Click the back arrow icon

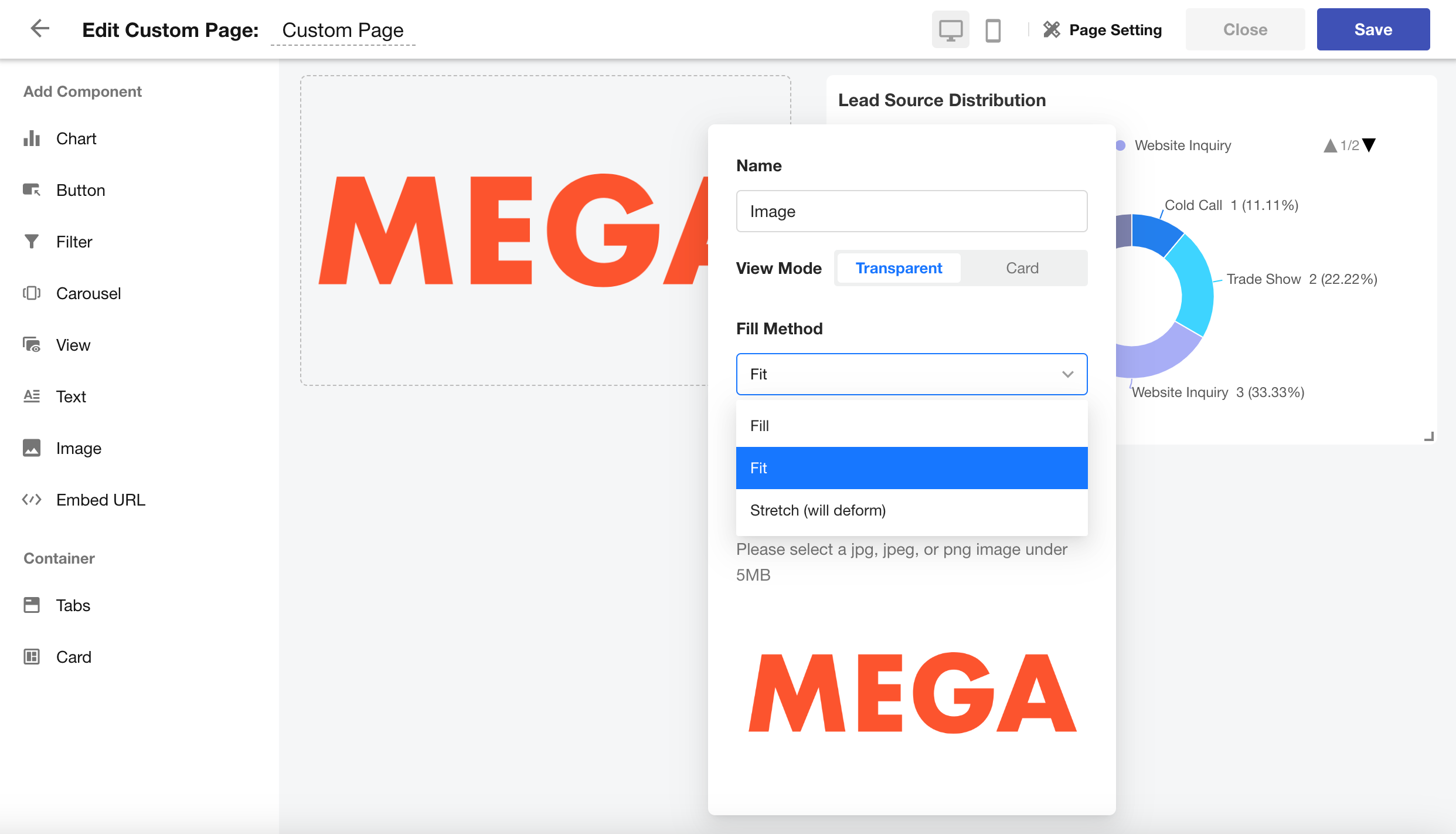point(40,29)
